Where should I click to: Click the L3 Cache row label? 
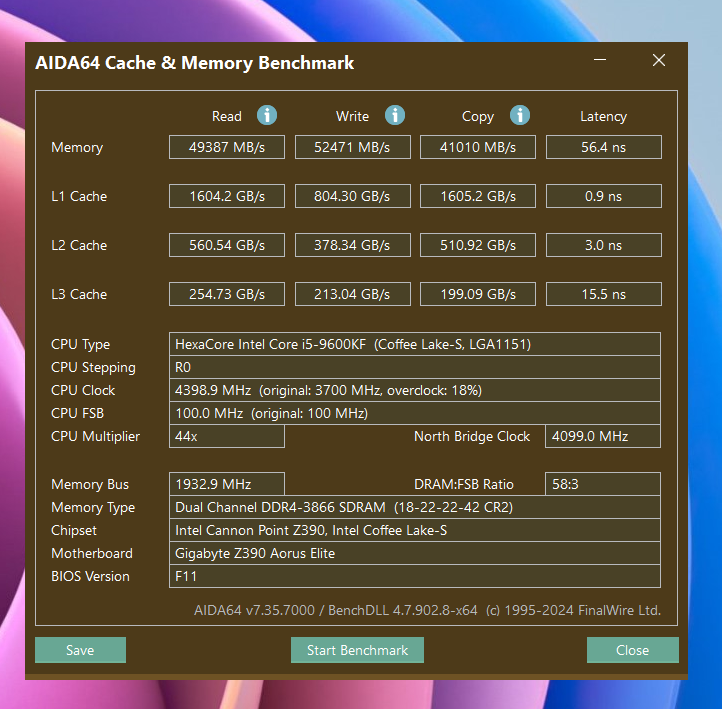(79, 294)
